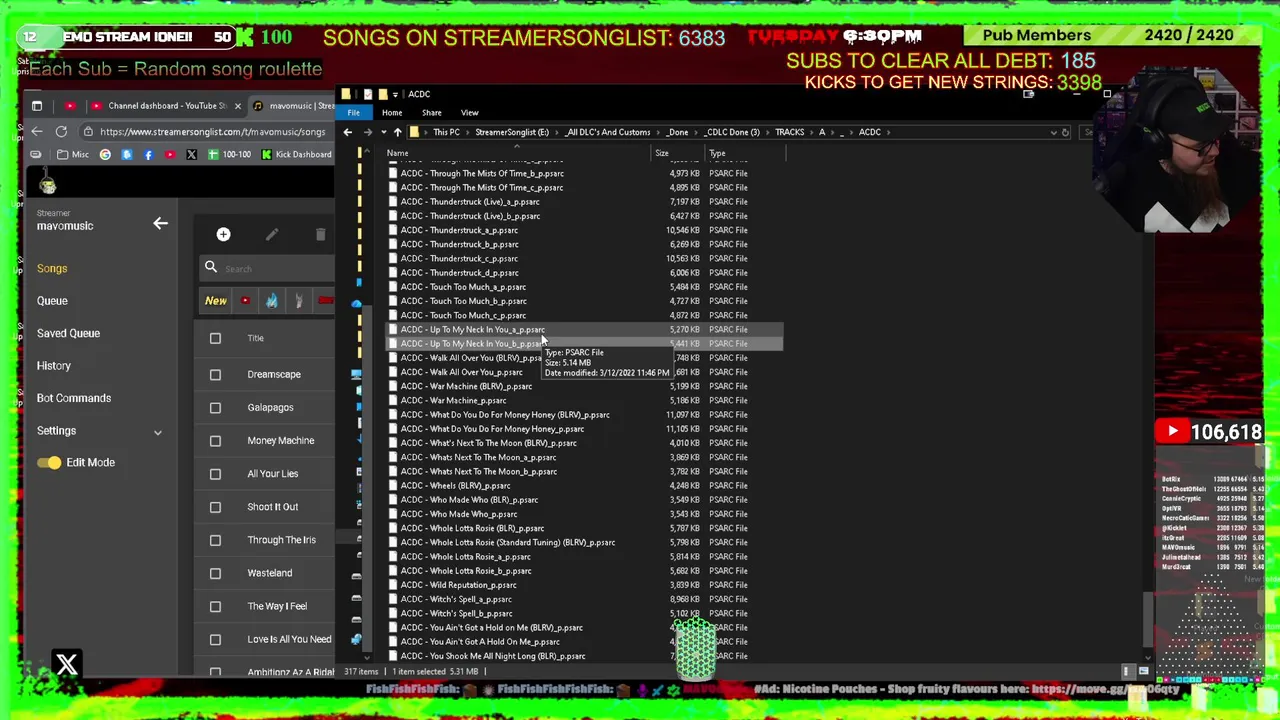
Task: Tick the checkbox for Galapagos
Action: click(215, 407)
